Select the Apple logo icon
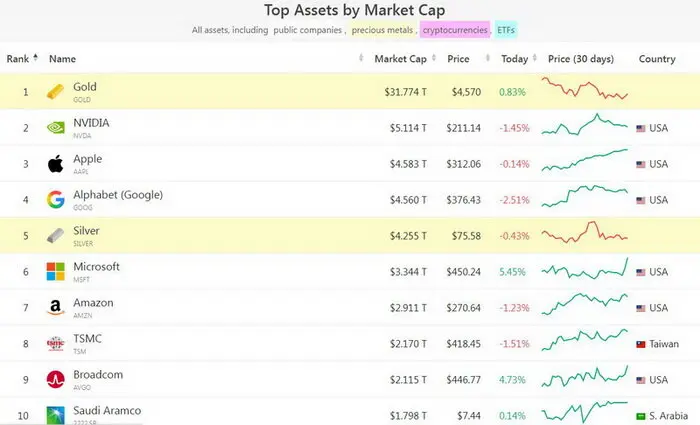The height and width of the screenshot is (425, 700). (55, 164)
